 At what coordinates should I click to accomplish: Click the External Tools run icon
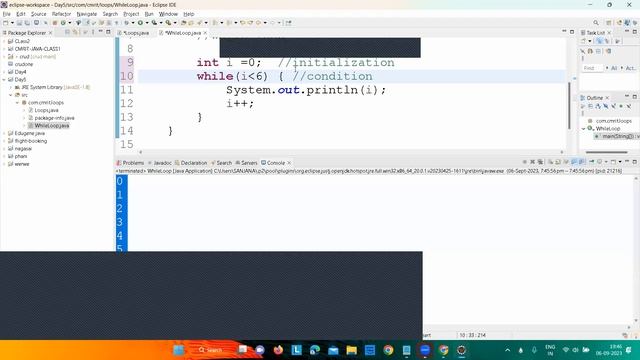[168, 23]
